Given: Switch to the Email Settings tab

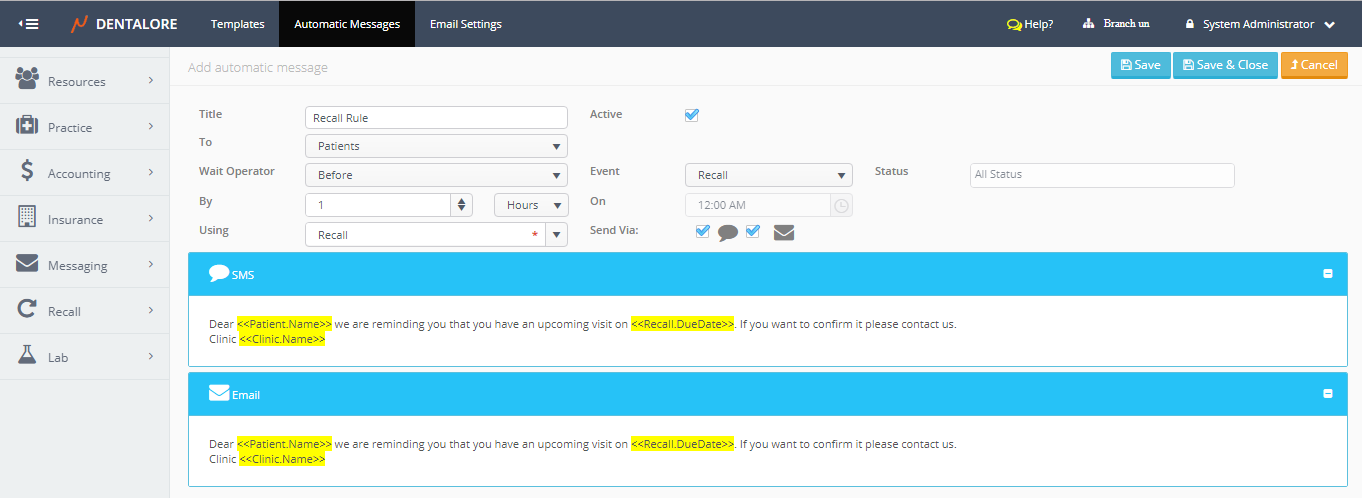Looking at the screenshot, I should (x=465, y=24).
